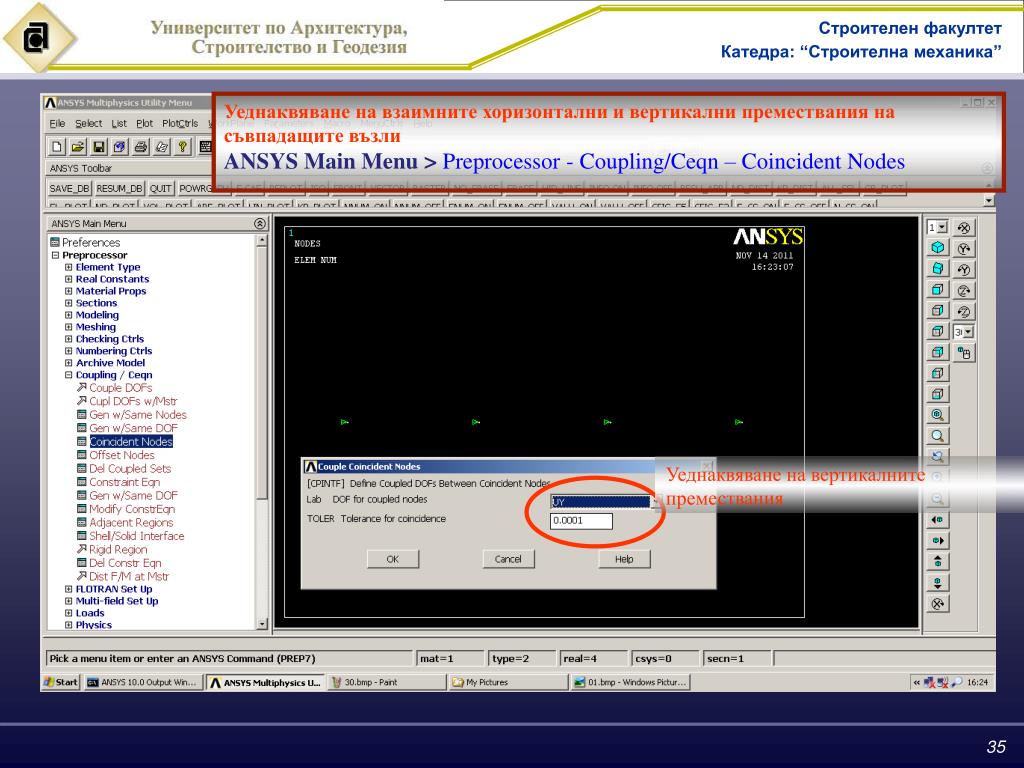Open the File menu
The height and width of the screenshot is (768, 1024).
(57, 123)
